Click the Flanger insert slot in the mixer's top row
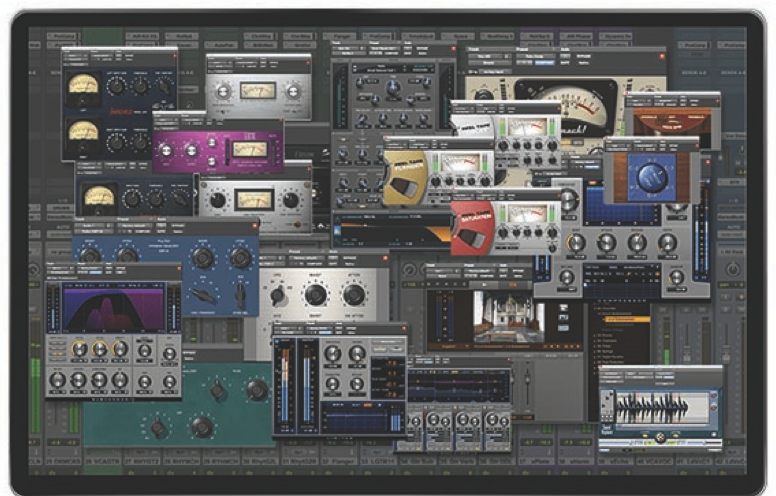The image size is (776, 496). [x=341, y=36]
